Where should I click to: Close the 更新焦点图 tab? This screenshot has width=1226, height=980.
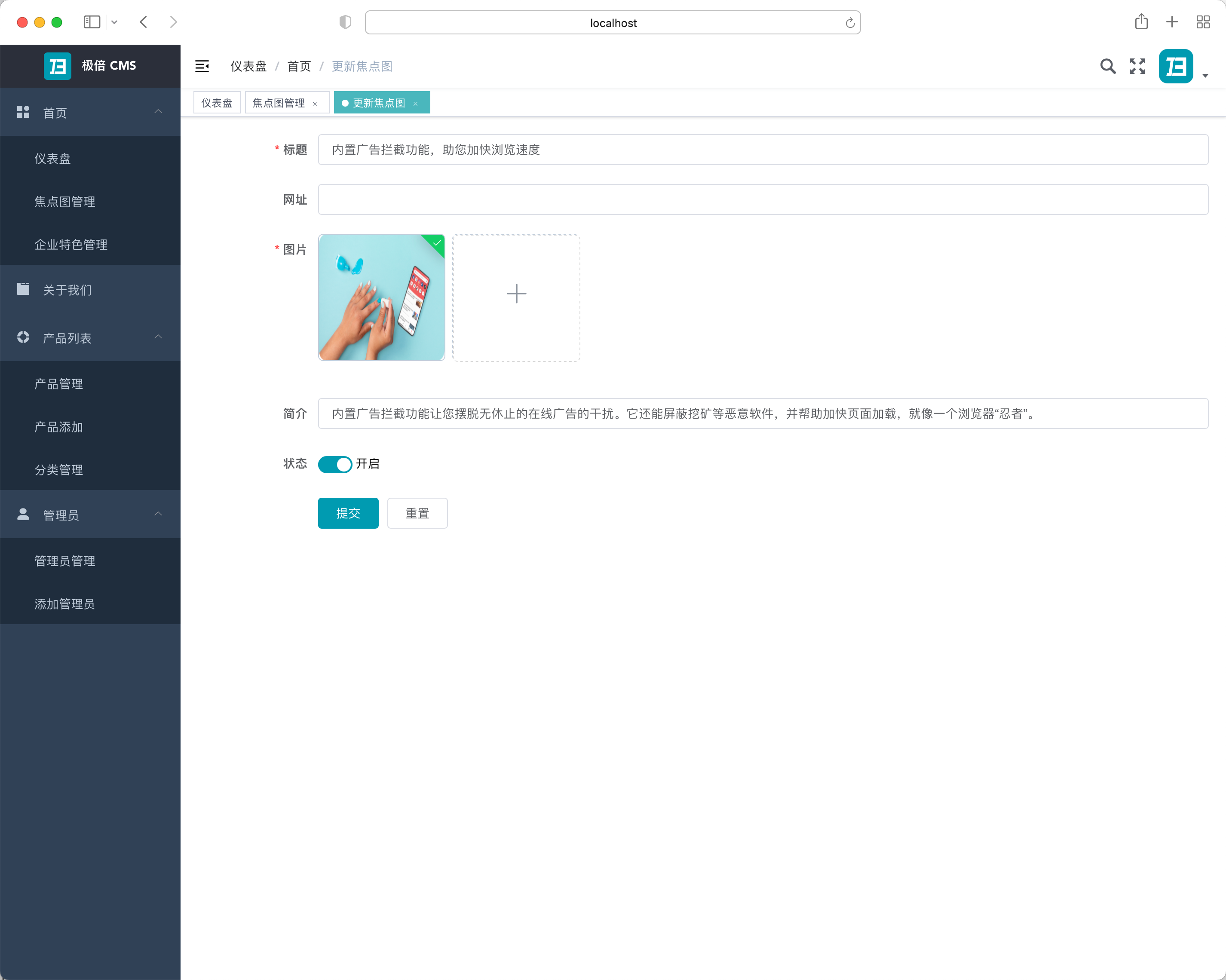point(416,104)
